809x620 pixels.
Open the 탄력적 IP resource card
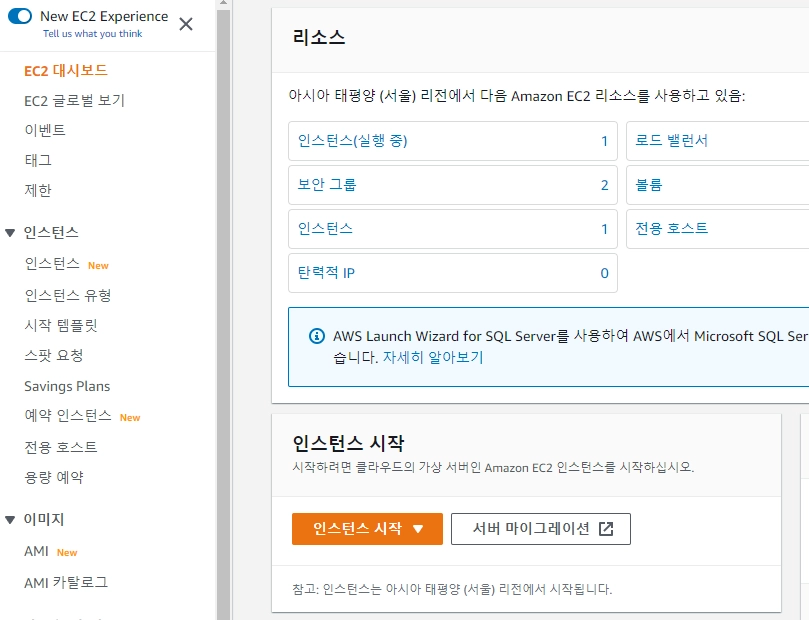pyautogui.click(x=452, y=273)
